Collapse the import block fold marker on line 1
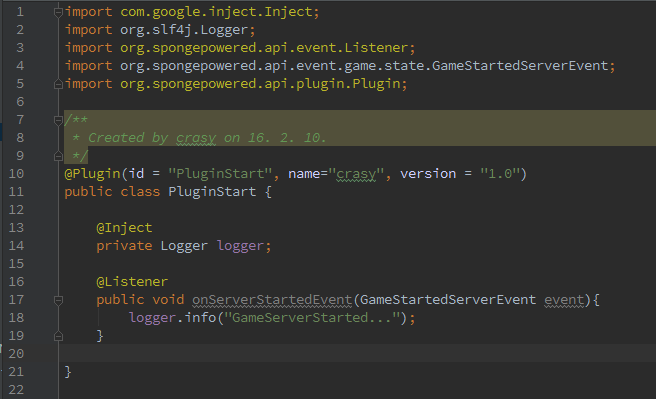656x399 pixels. coord(58,13)
